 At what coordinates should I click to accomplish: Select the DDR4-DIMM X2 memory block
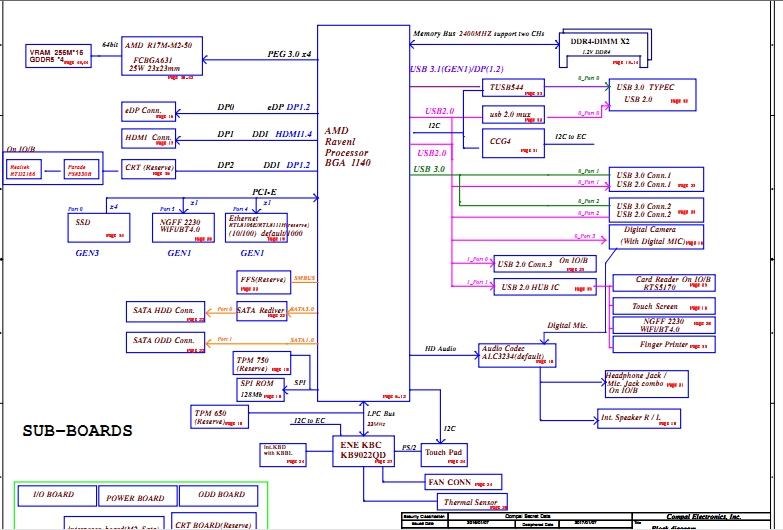(x=605, y=48)
